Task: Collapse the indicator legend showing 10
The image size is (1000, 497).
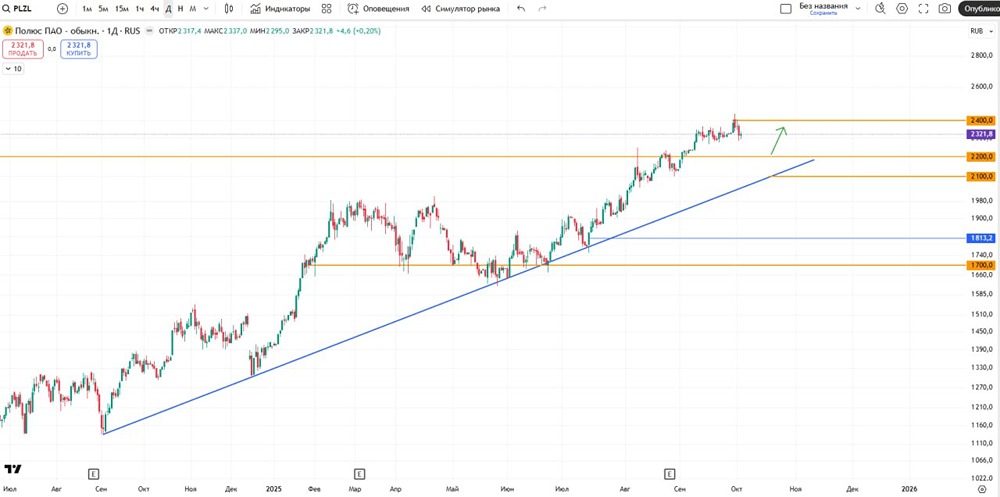Action: pos(8,69)
